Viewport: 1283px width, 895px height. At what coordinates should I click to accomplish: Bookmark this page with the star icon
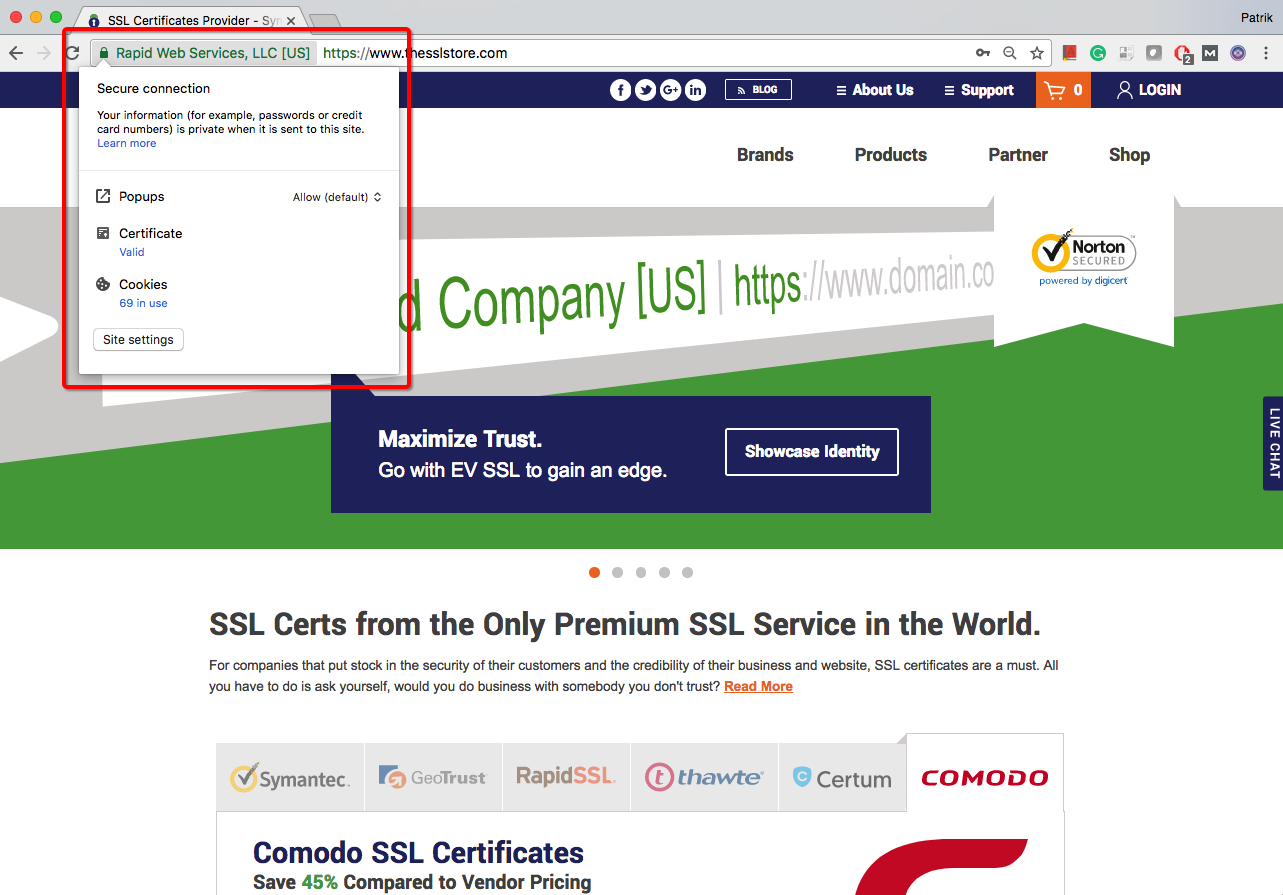1037,53
